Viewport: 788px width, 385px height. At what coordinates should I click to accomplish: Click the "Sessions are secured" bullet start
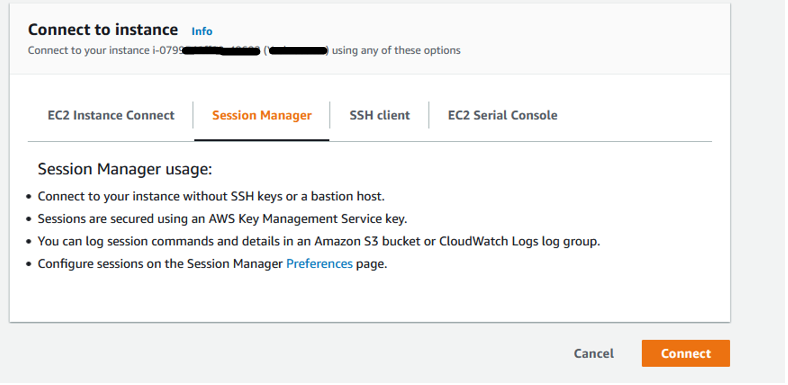[x=85, y=219]
